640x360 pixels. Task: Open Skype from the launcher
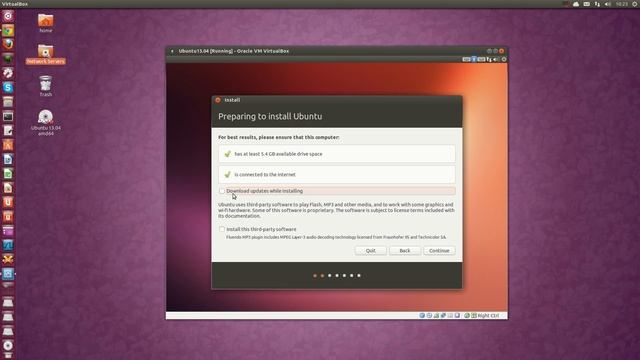pyautogui.click(x=8, y=87)
